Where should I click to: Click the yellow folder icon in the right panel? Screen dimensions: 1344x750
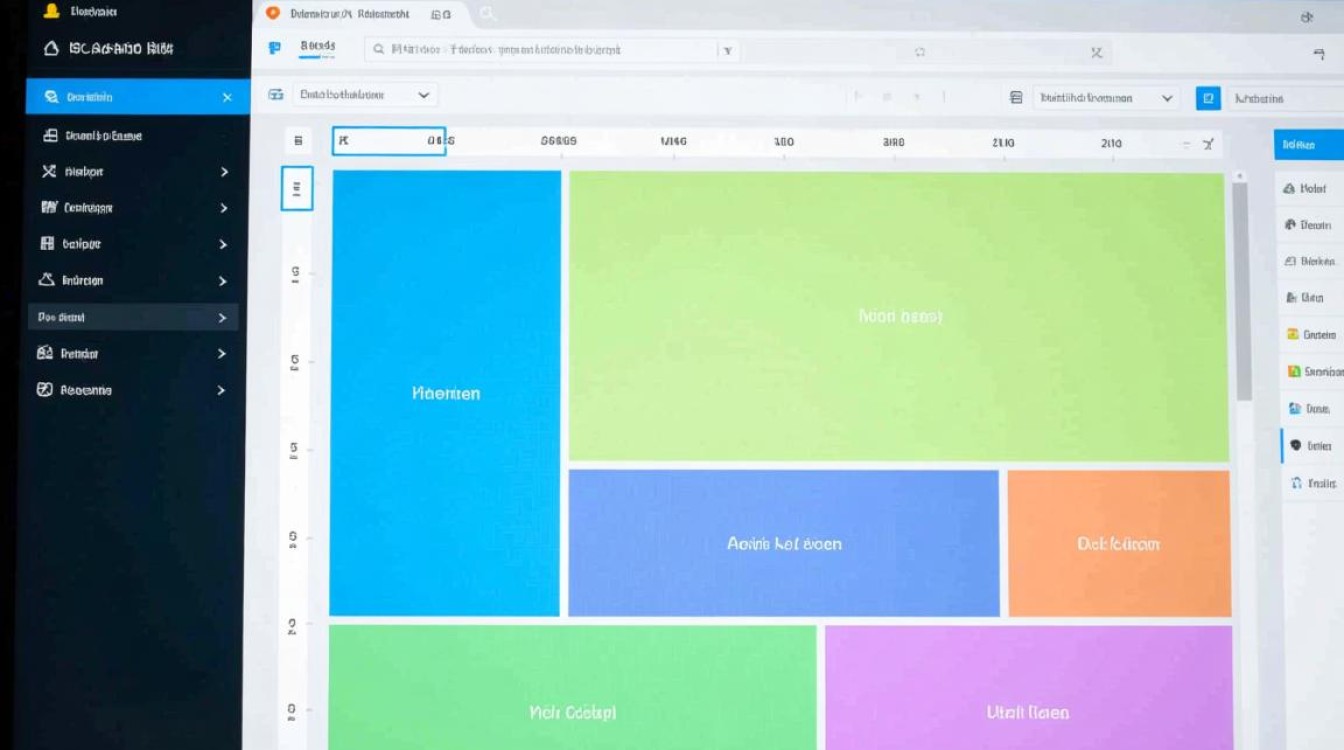tap(1292, 334)
